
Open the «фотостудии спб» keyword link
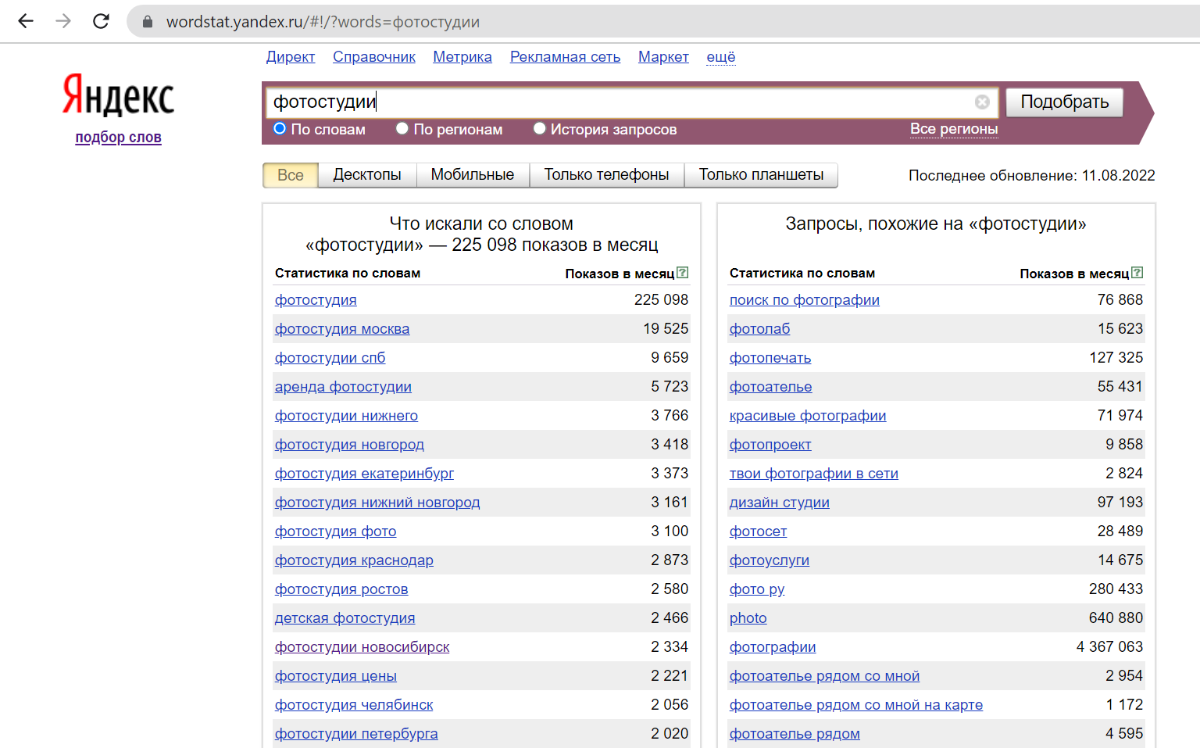[x=330, y=358]
